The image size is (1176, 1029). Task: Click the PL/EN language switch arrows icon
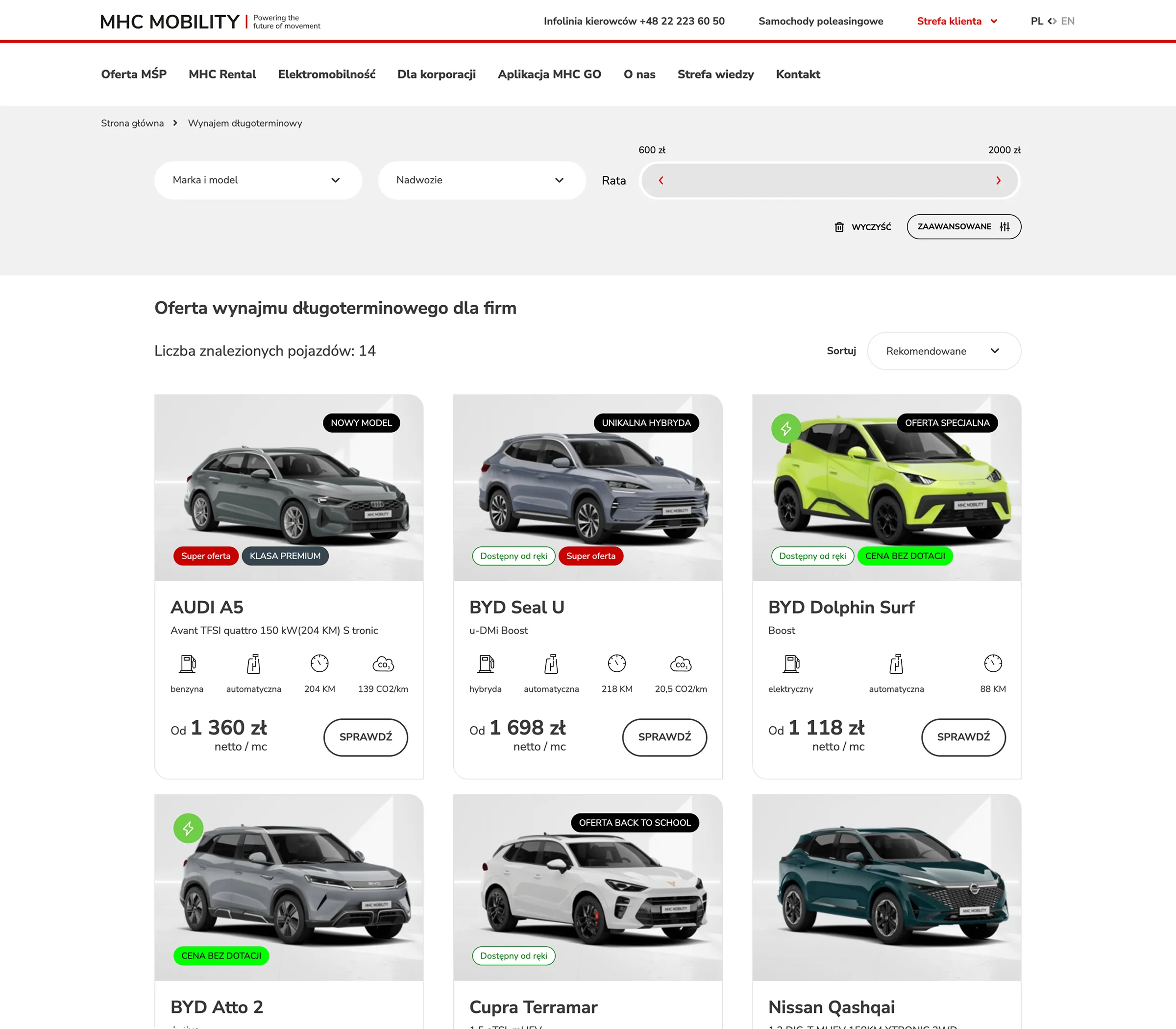[1052, 21]
